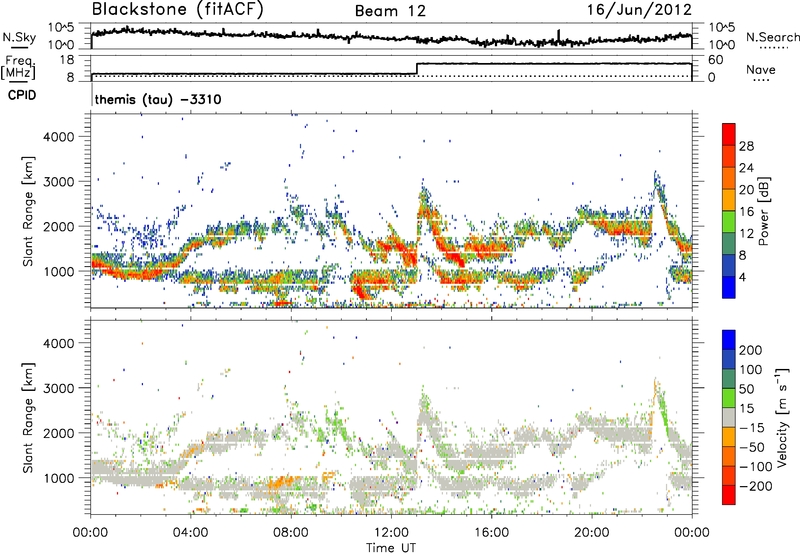This screenshot has width=800, height=554.
Task: Click the power colorbar value '28'
Action: [x=746, y=146]
